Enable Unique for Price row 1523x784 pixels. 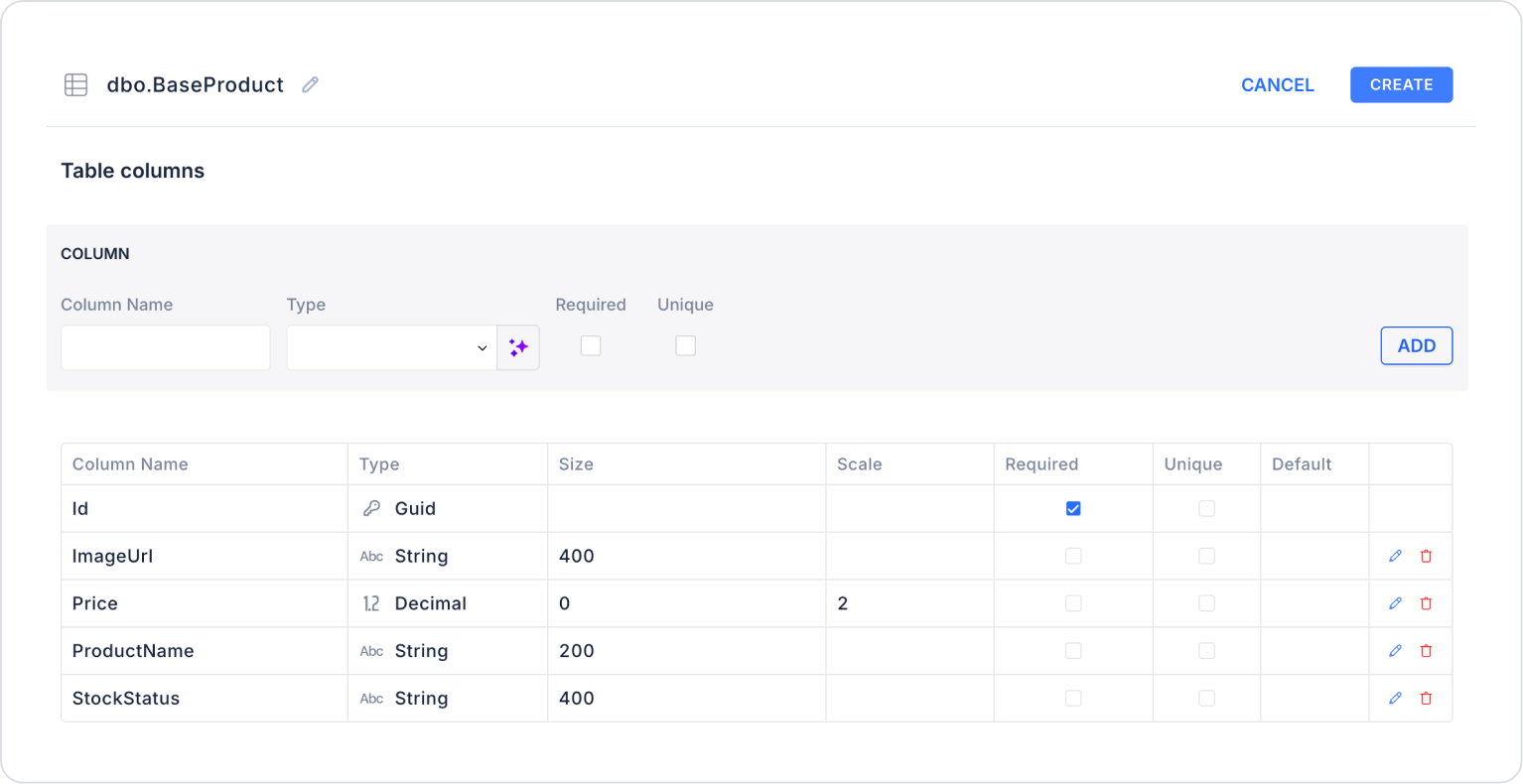(x=1206, y=603)
